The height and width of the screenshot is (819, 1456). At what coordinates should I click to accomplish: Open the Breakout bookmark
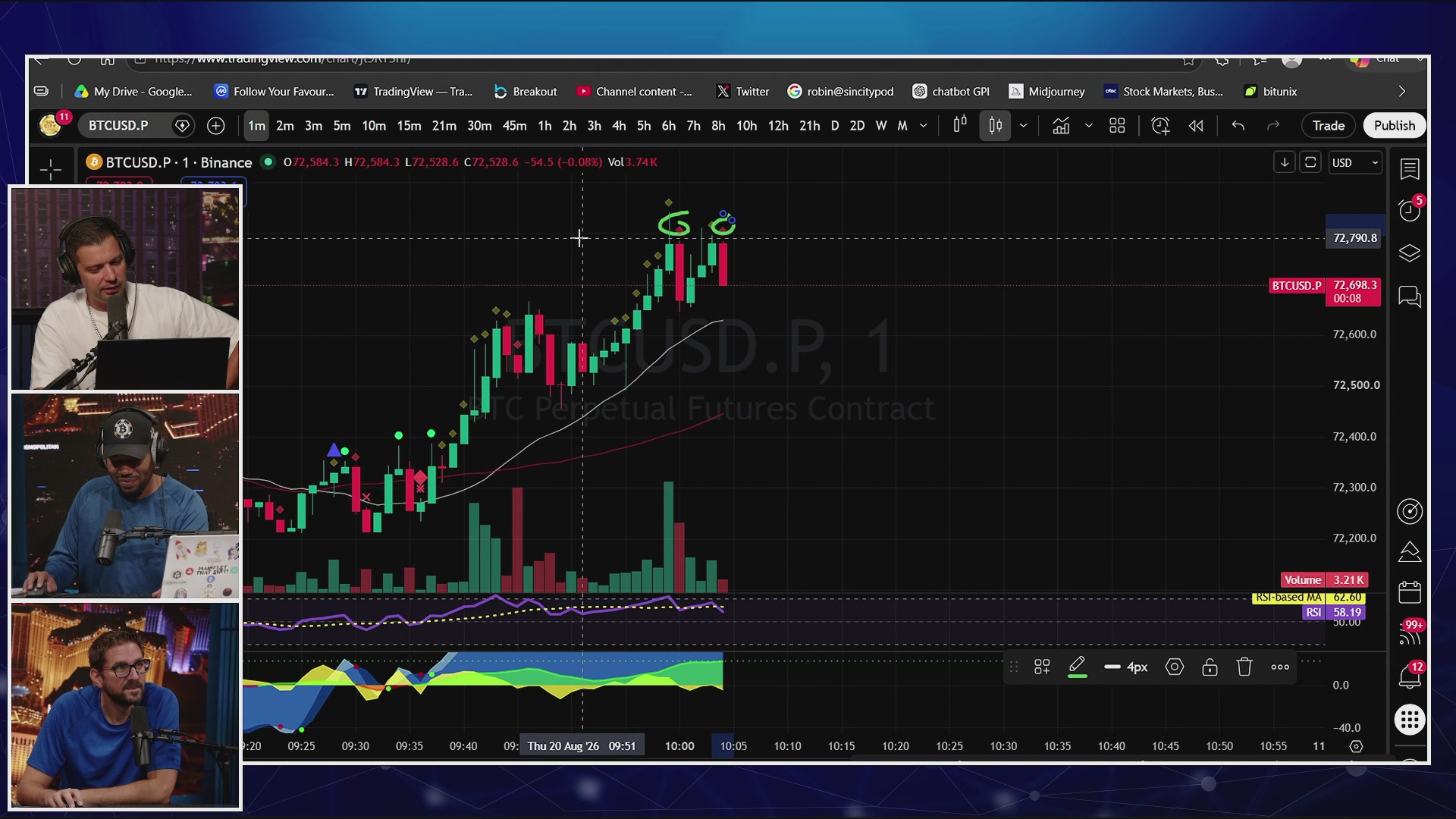(526, 92)
